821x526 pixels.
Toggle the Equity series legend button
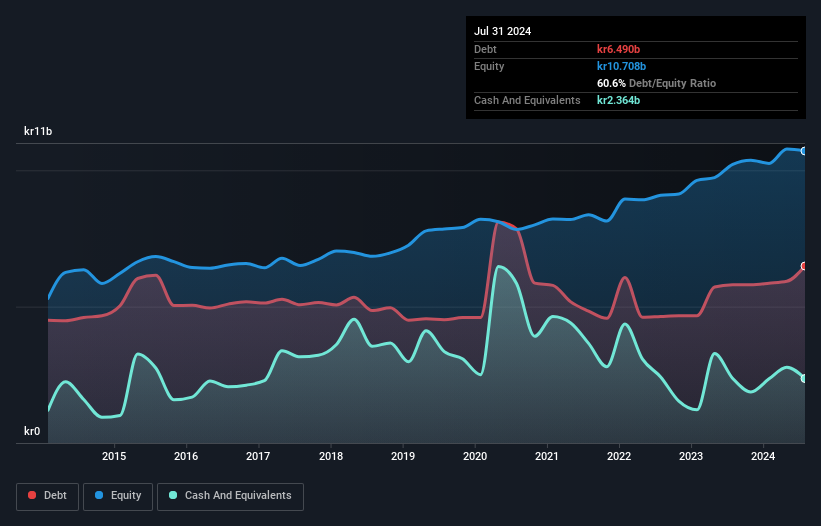coord(118,496)
